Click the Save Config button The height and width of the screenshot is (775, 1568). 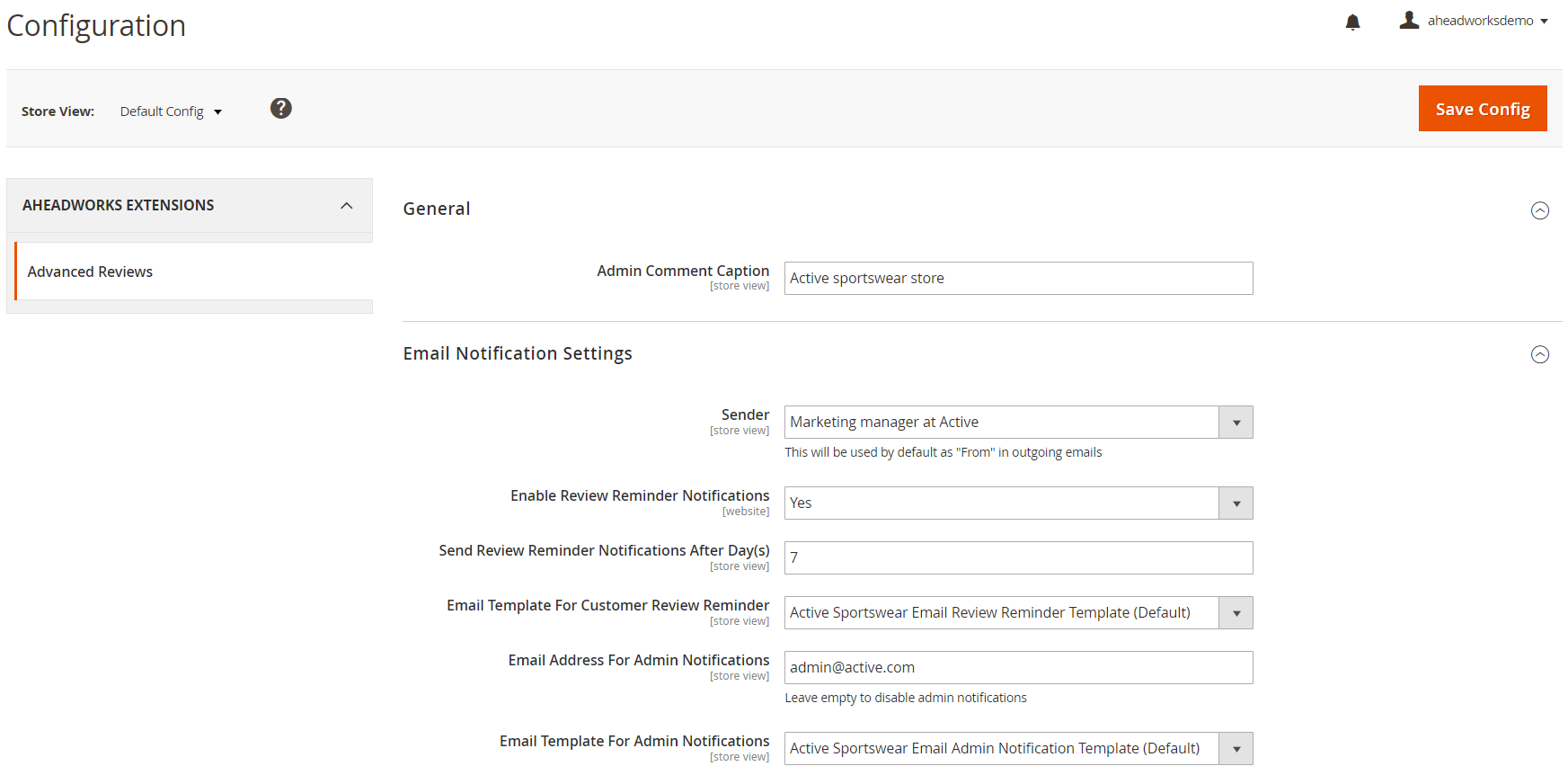coord(1483,109)
